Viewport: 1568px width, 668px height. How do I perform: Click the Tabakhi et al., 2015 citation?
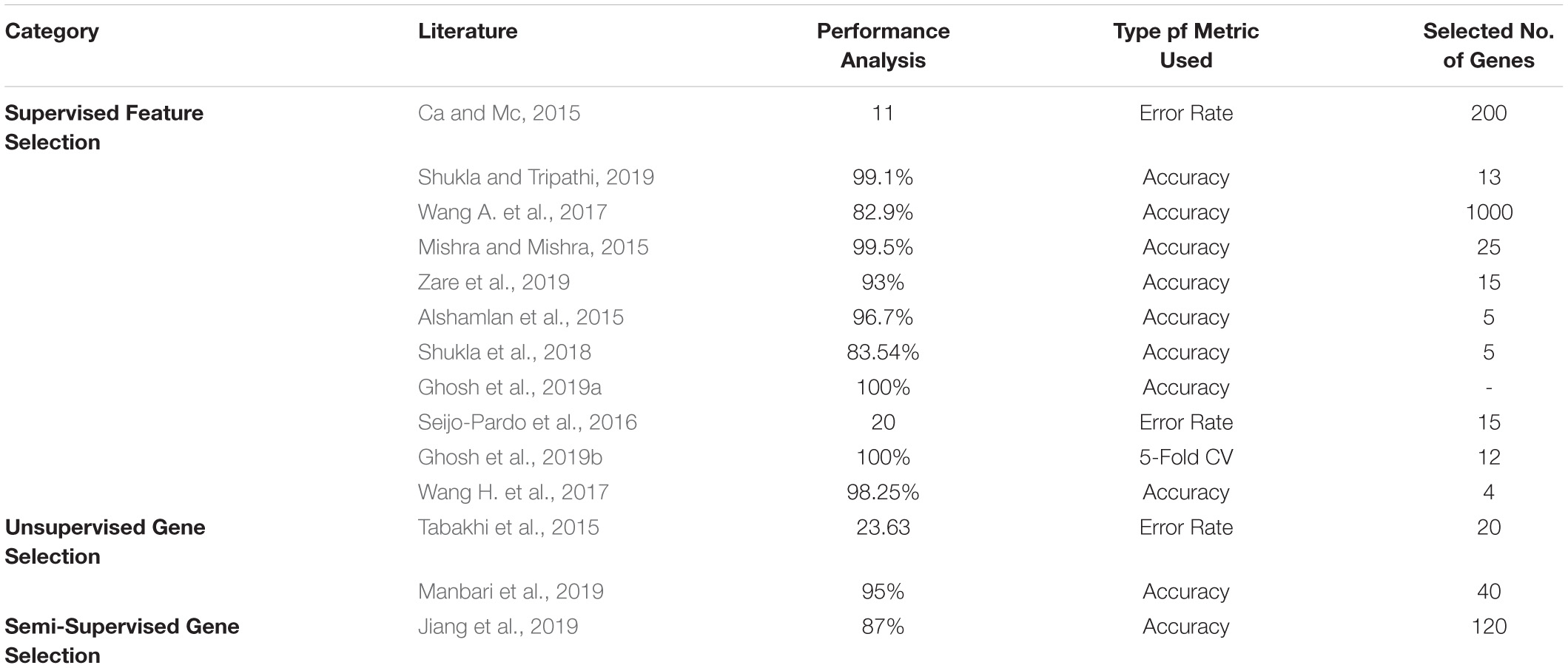508,527
